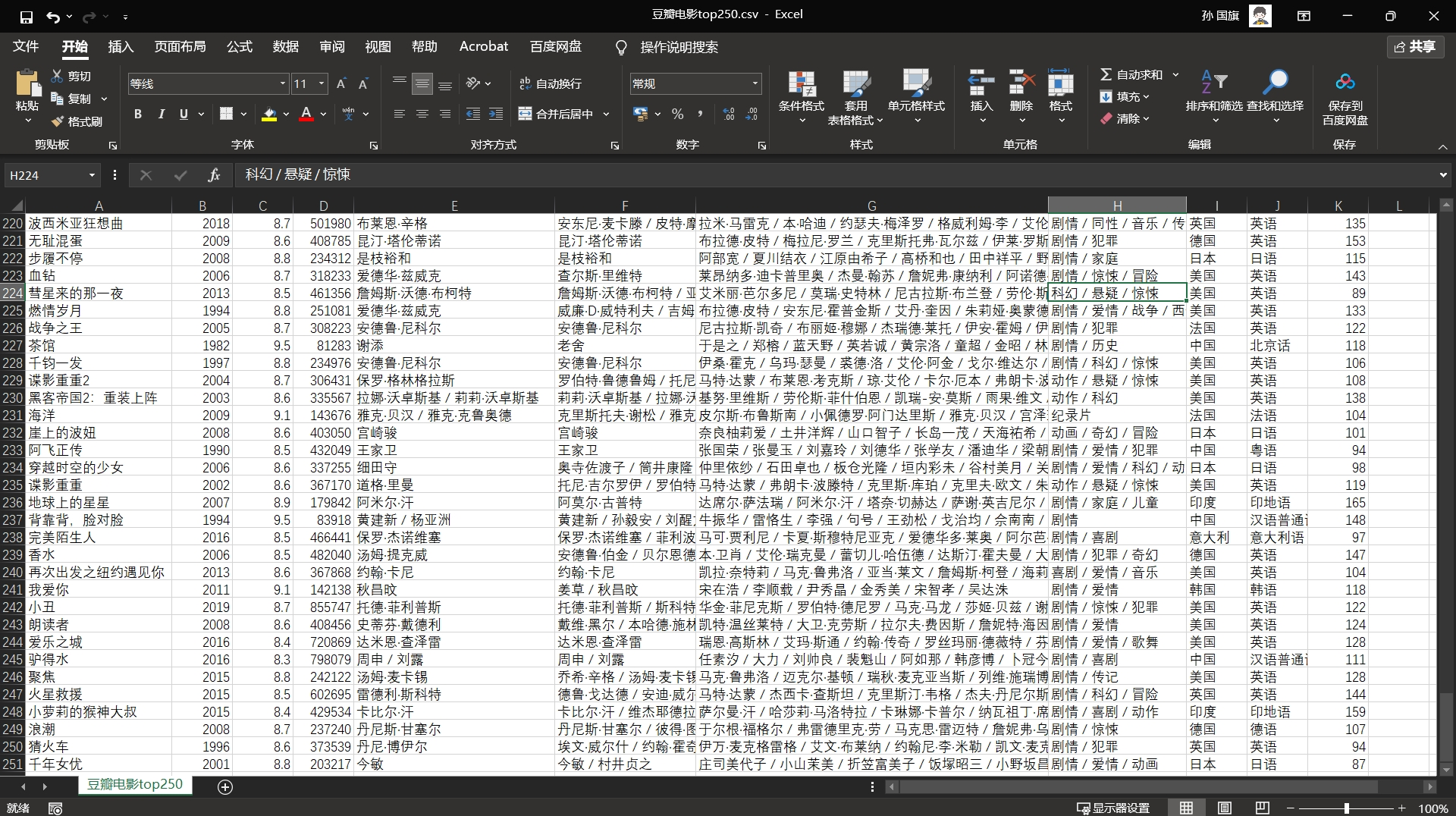Switch to the 数据 Data tab
Viewport: 1456px width, 816px height.
click(x=286, y=47)
